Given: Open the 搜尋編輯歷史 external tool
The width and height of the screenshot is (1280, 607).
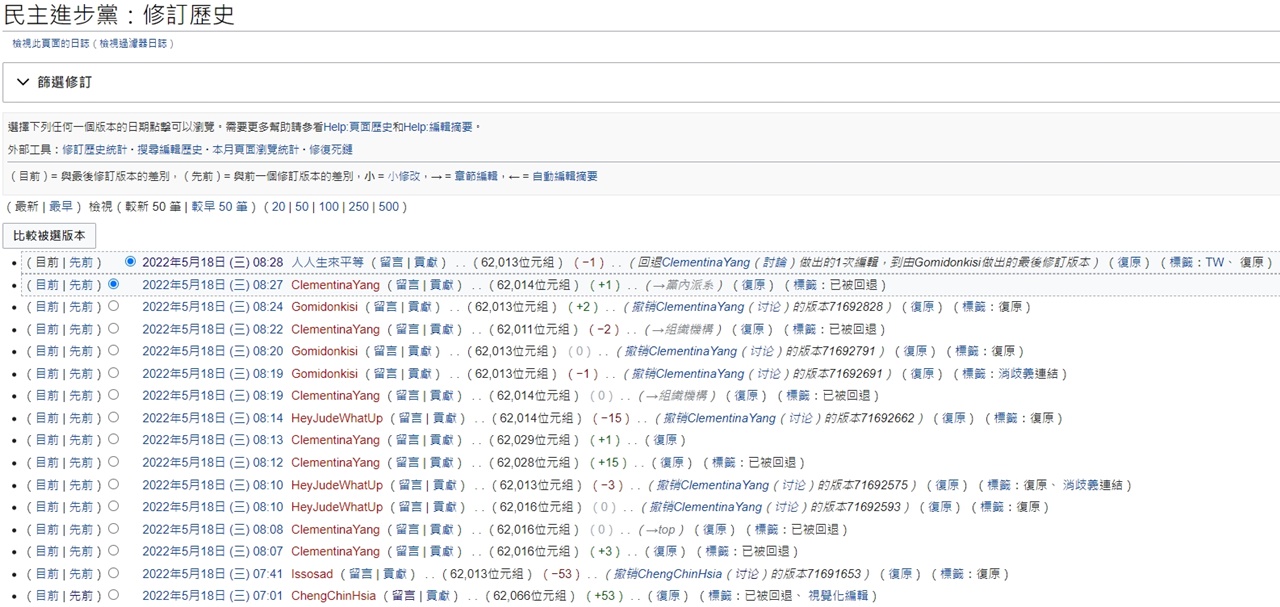Looking at the screenshot, I should 170,149.
